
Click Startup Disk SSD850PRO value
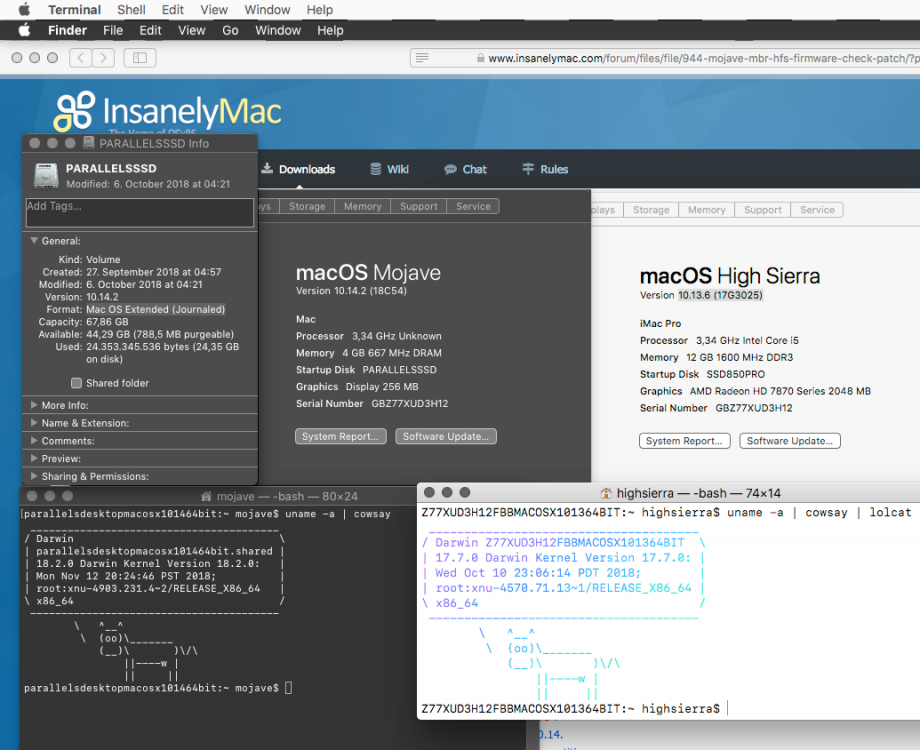[735, 374]
